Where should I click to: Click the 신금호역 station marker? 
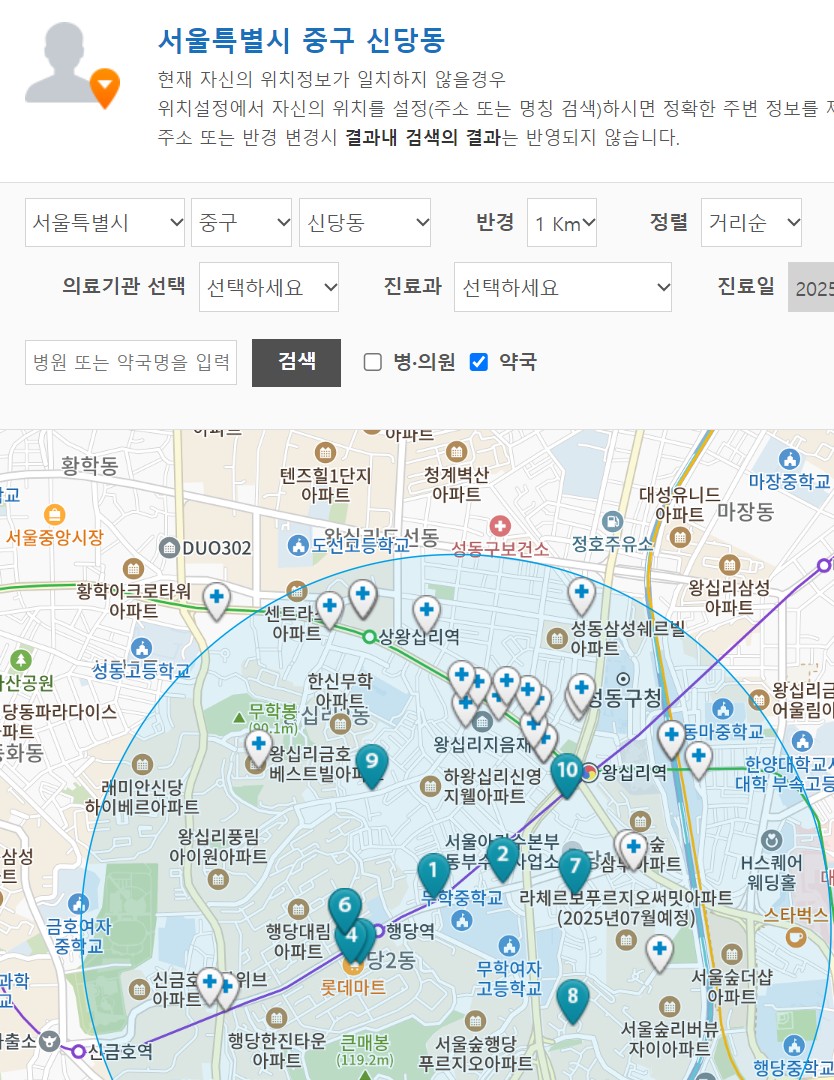[79, 1051]
